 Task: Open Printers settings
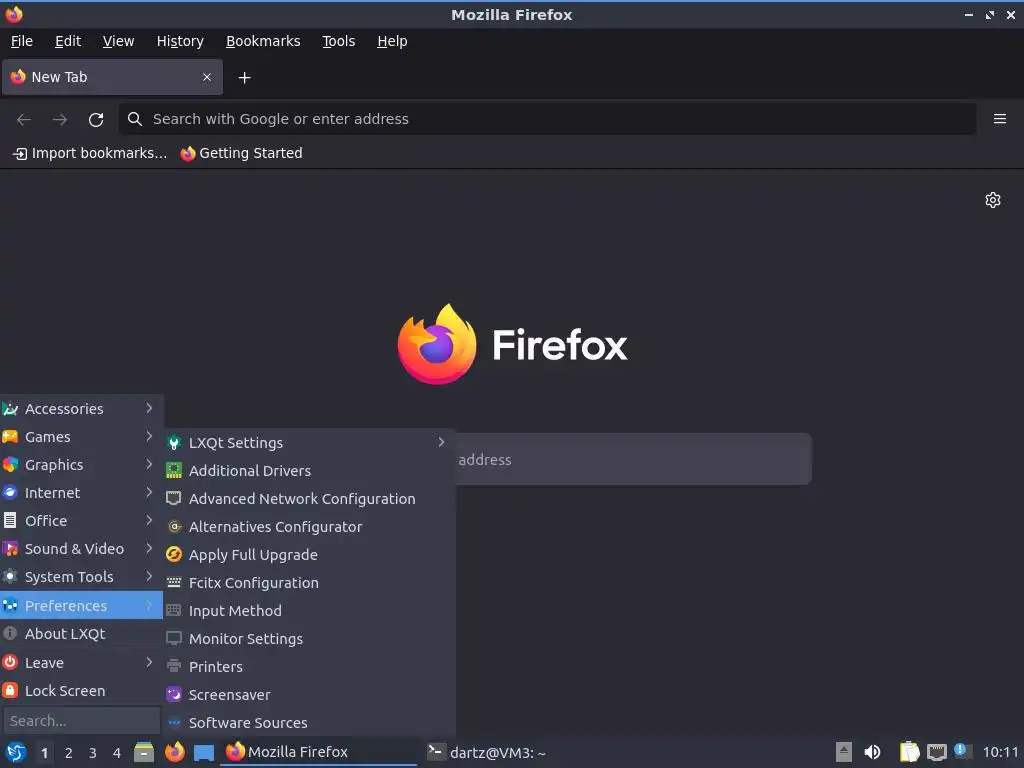(310, 667)
